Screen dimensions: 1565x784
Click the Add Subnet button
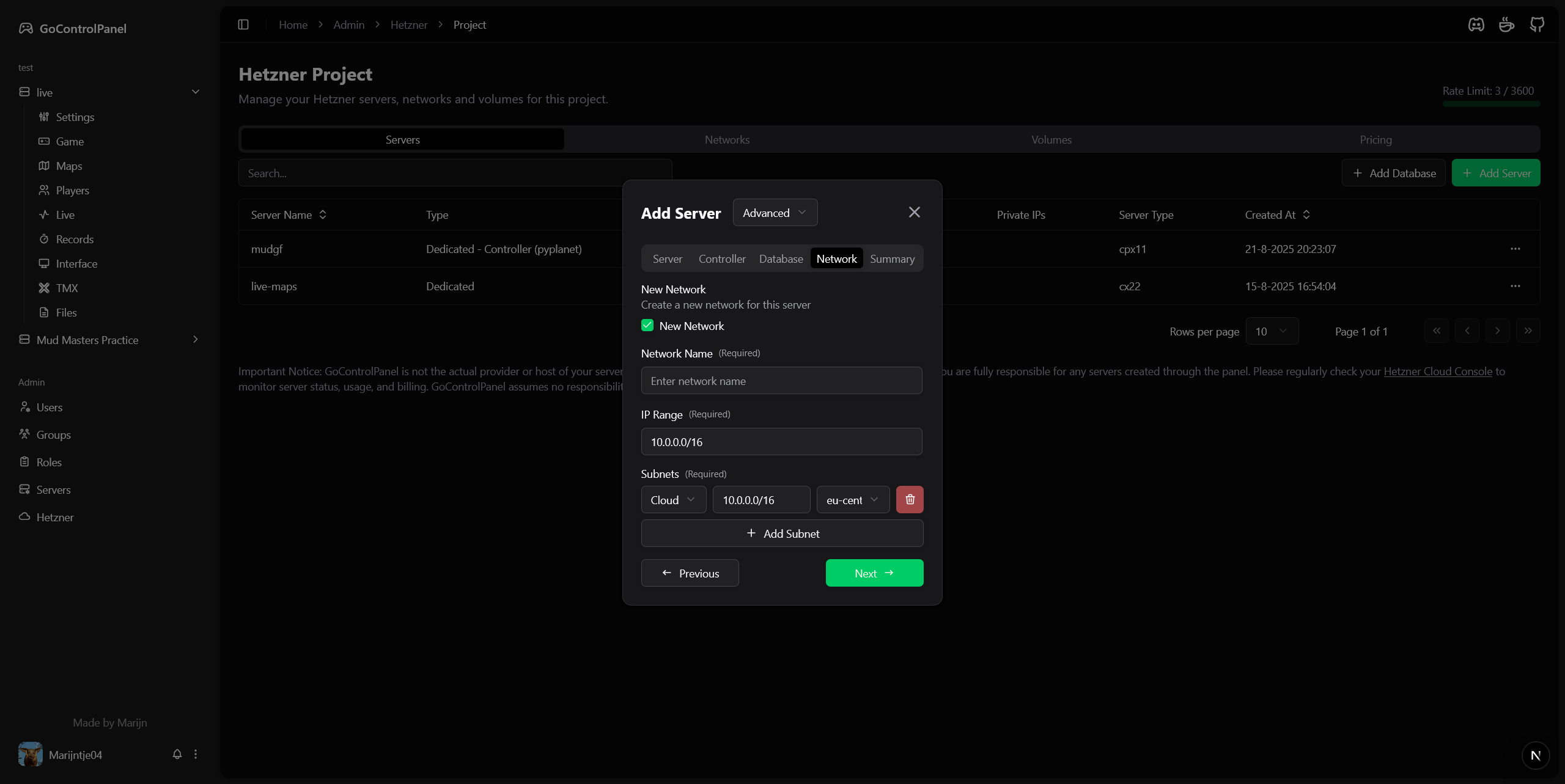[x=782, y=533]
